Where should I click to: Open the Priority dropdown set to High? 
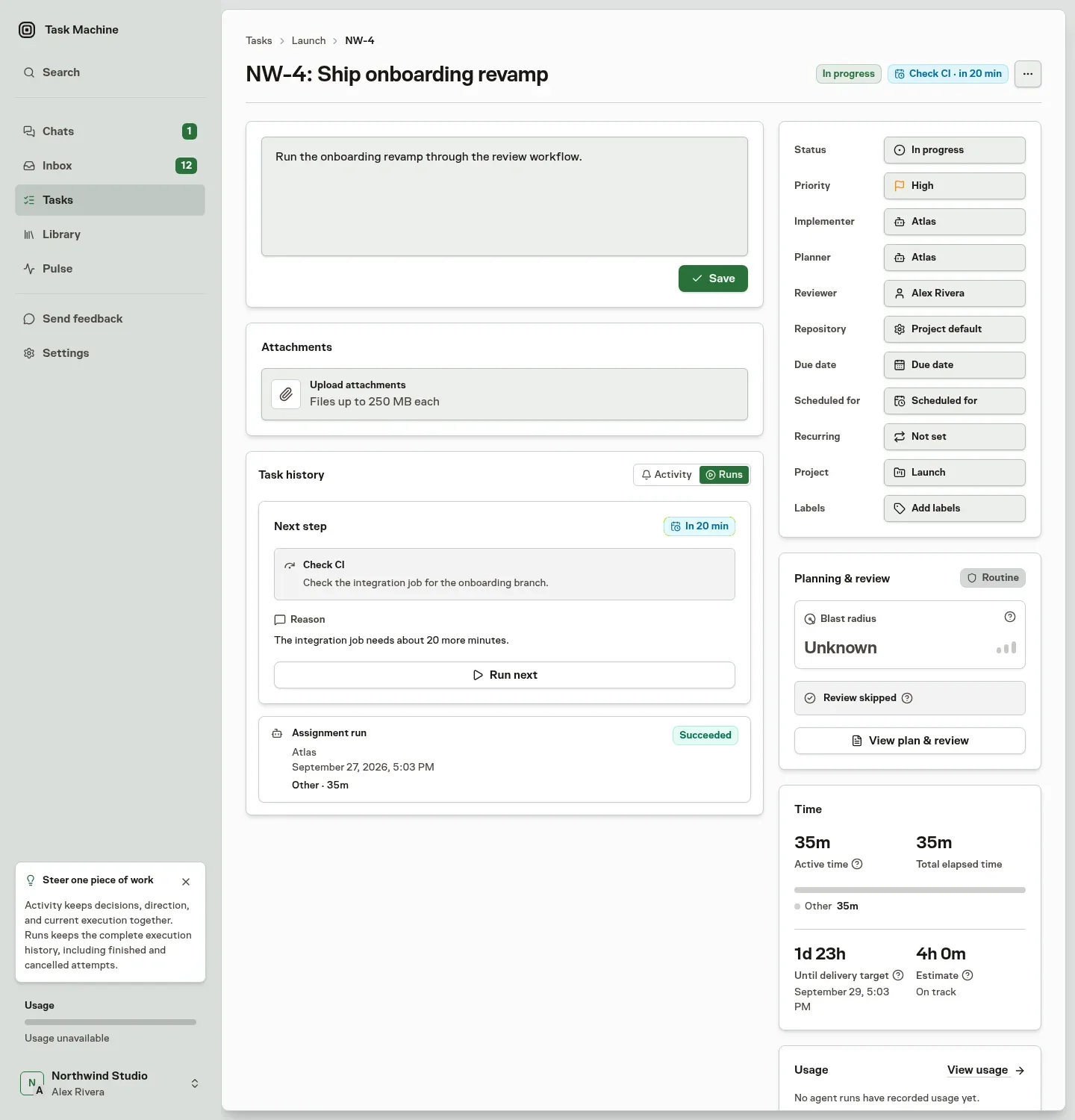point(954,186)
